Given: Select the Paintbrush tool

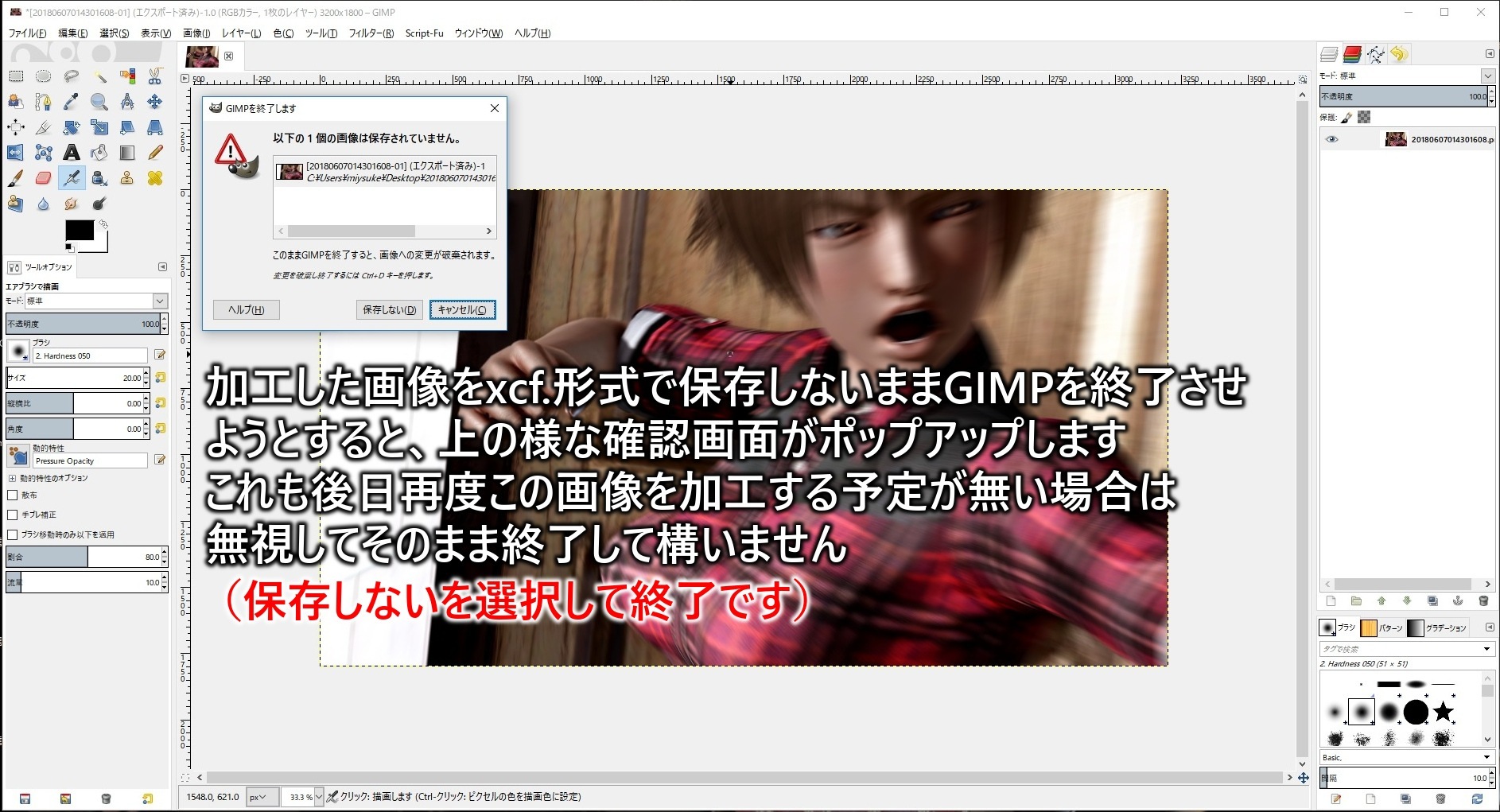Looking at the screenshot, I should click(x=16, y=178).
